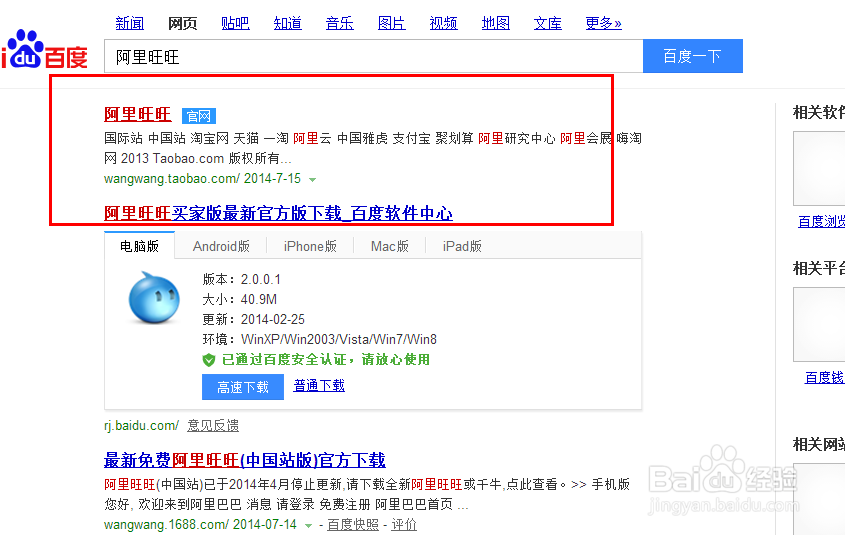Click the 评价 link
This screenshot has width=845, height=535.
404,525
